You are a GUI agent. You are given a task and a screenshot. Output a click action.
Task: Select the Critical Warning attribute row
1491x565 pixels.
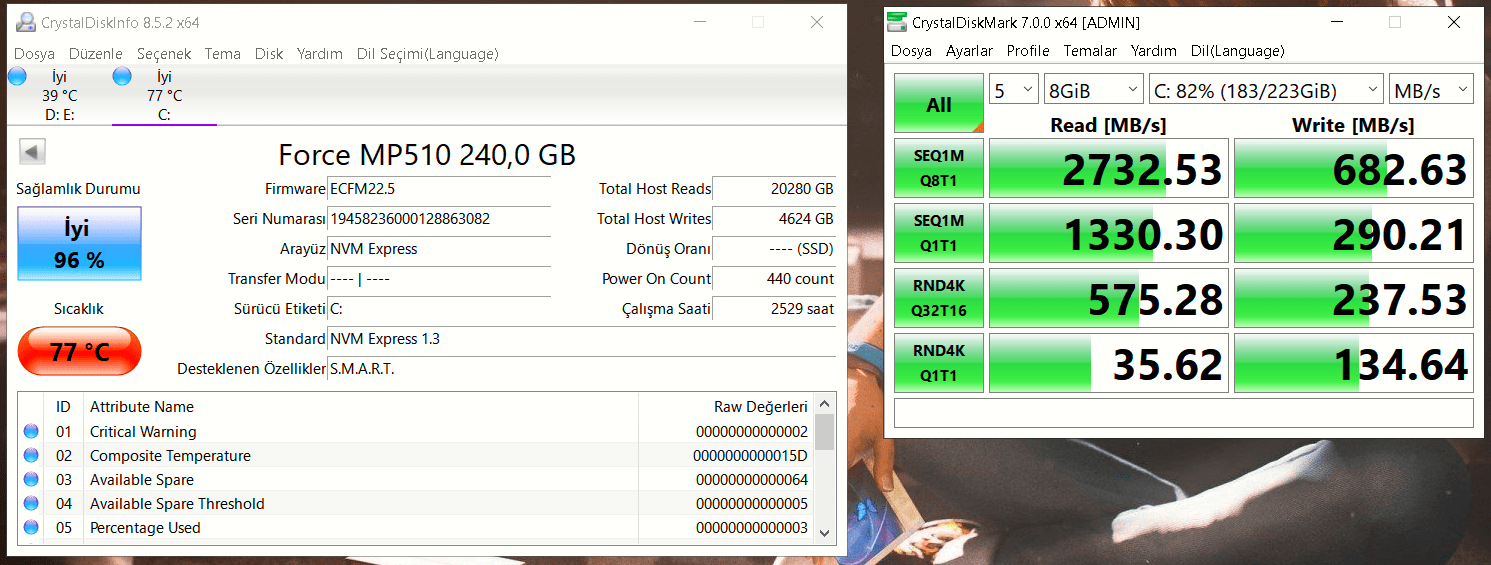point(416,432)
